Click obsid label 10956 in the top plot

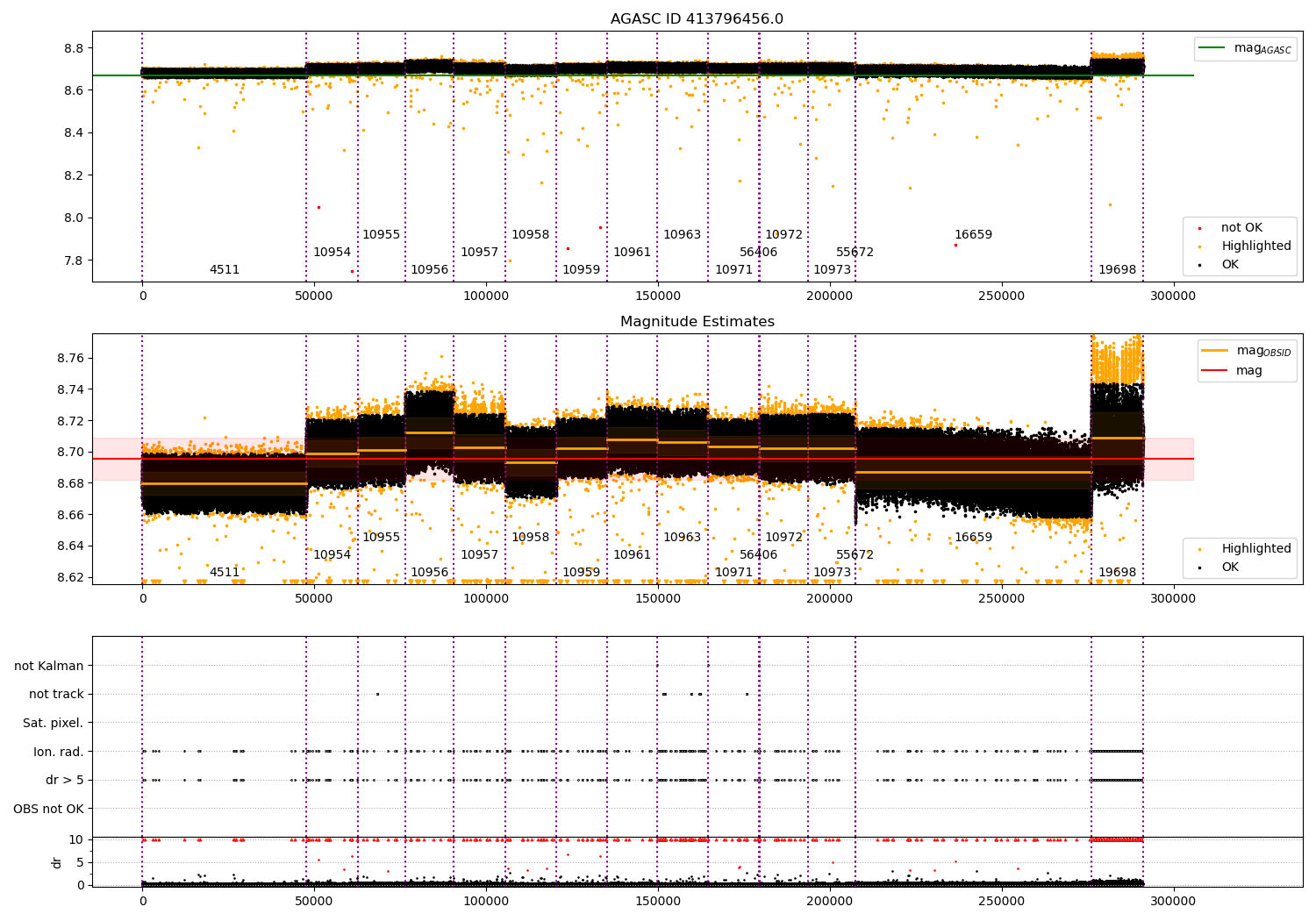pyautogui.click(x=429, y=270)
